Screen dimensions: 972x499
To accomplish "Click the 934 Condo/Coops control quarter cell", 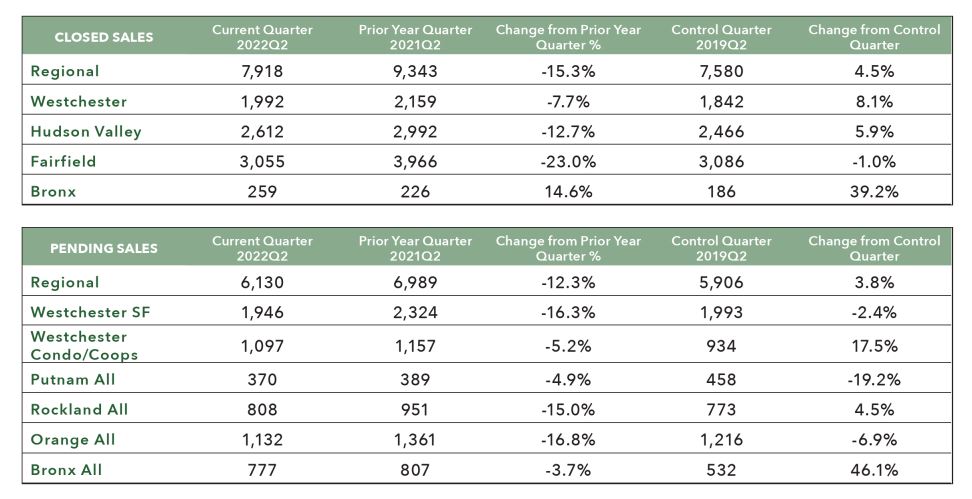I will point(720,346).
